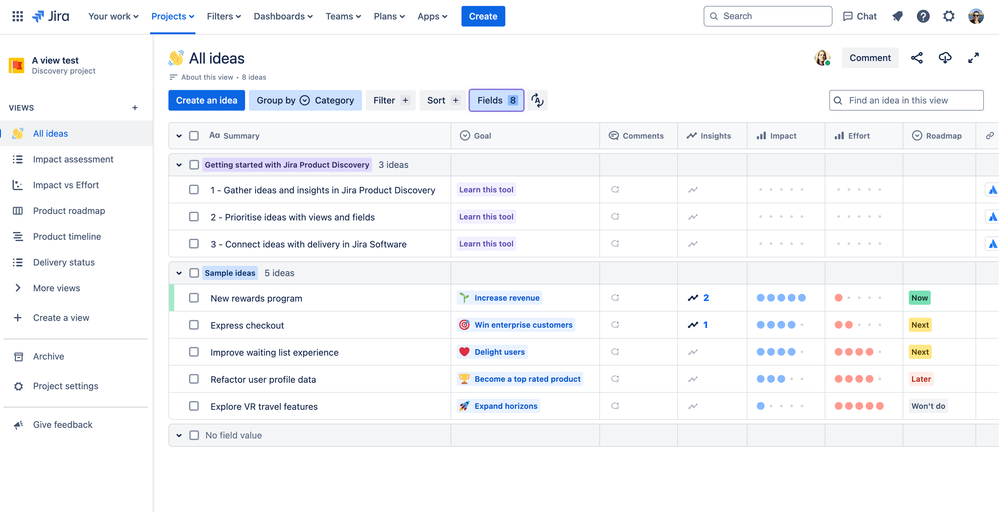Click the Atlassian link icon in row 3
This screenshot has width=999, height=512.
click(x=992, y=244)
